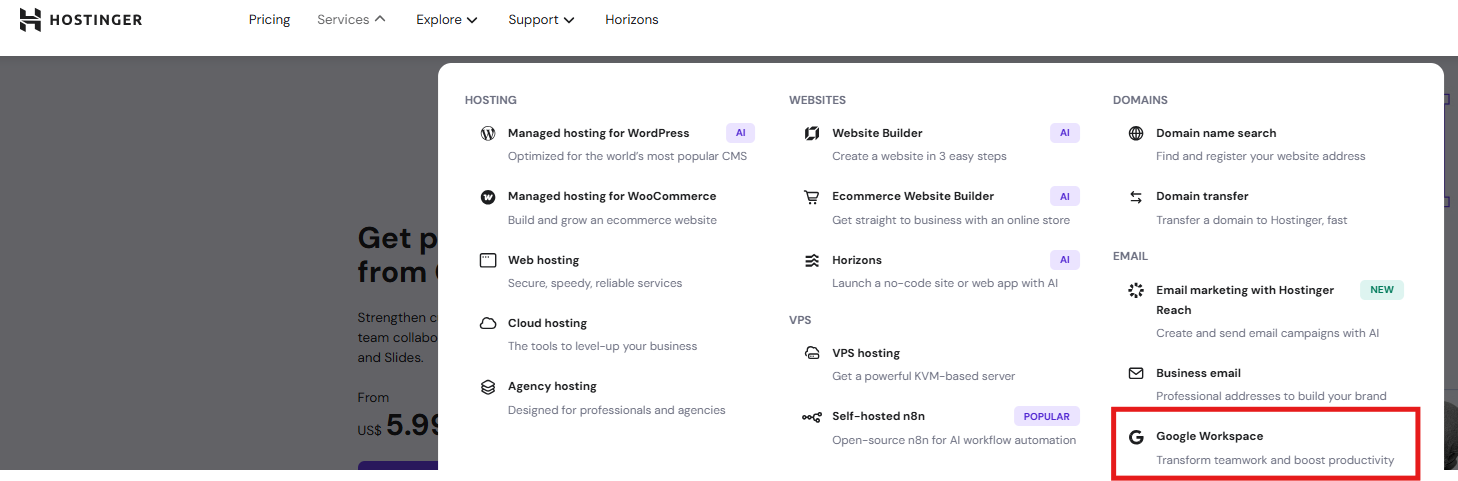The height and width of the screenshot is (481, 1458).
Task: Click the Domain transfer arrows icon
Action: pyautogui.click(x=1136, y=197)
